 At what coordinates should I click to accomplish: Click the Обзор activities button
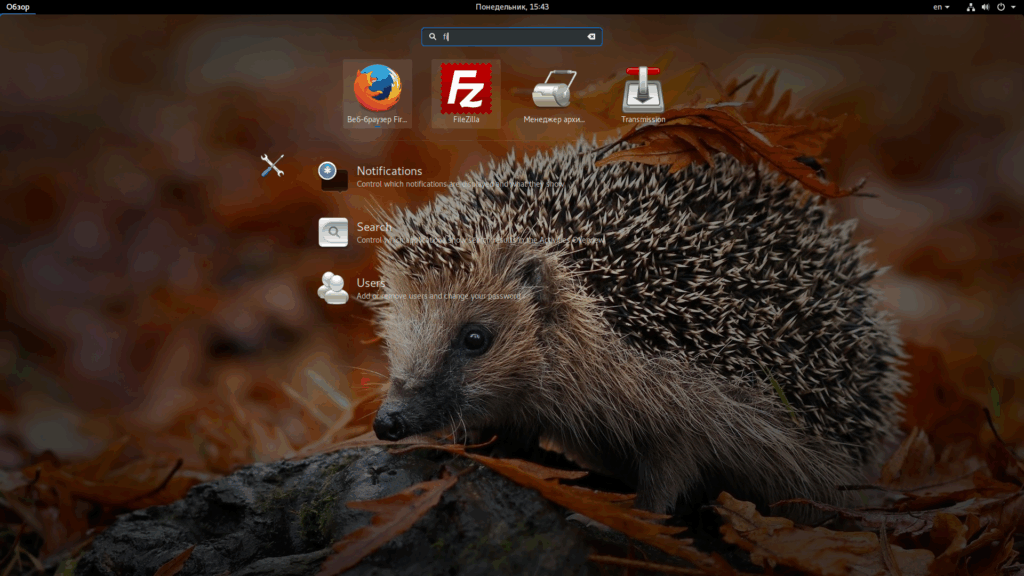tap(18, 7)
